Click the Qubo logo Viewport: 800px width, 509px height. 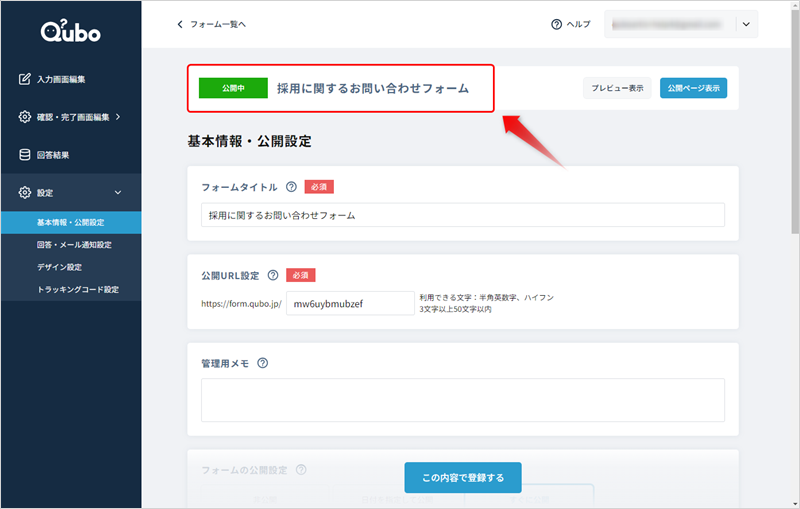coord(70,31)
